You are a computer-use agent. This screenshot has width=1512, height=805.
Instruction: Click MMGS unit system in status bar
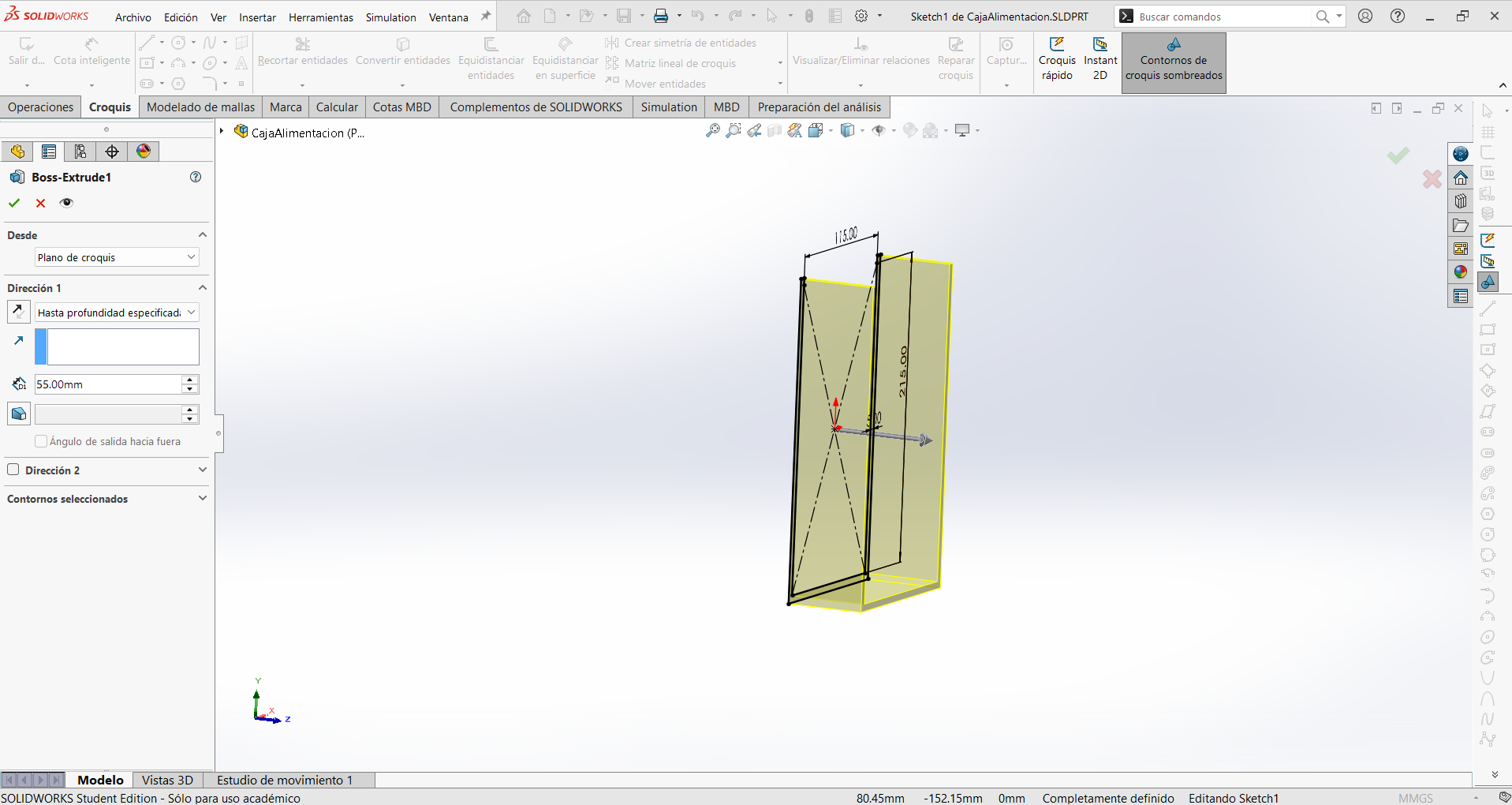(x=1416, y=798)
